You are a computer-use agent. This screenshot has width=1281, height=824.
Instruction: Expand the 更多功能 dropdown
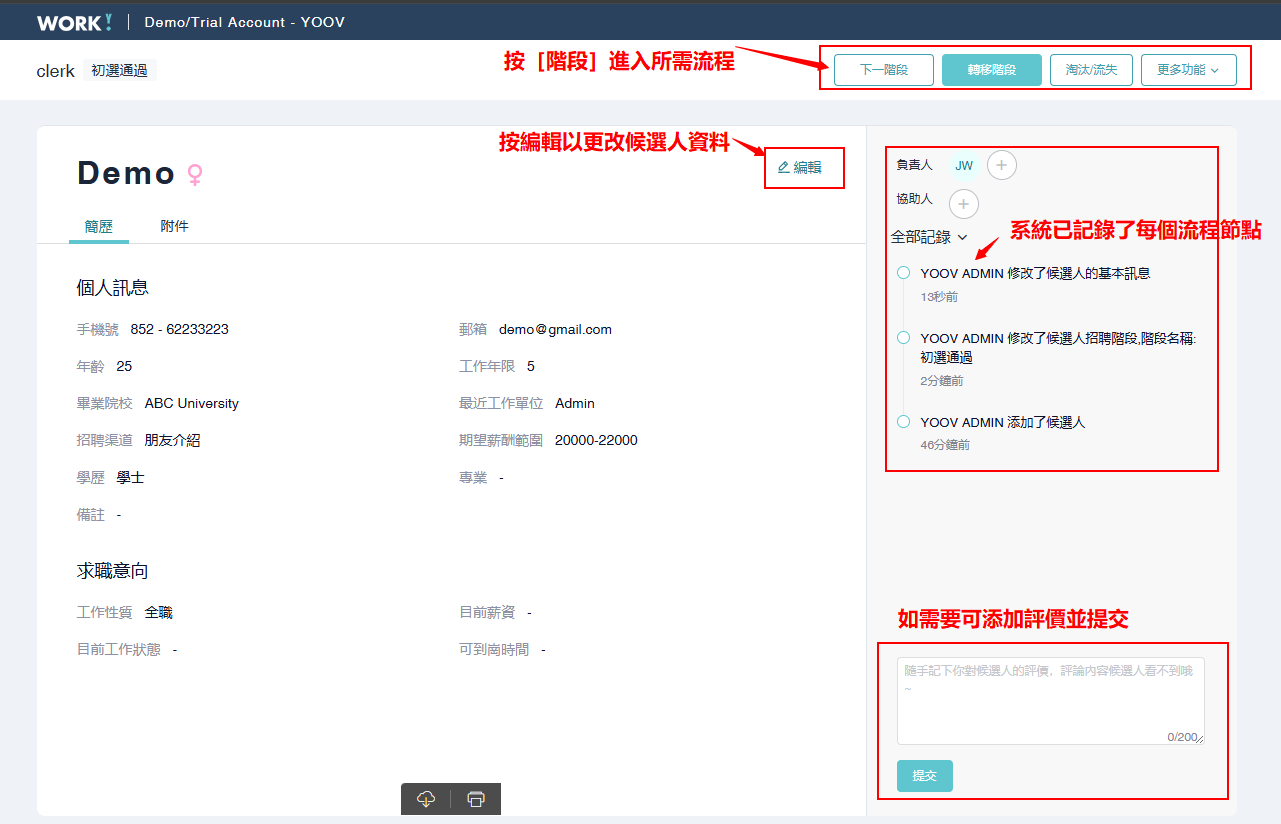pyautogui.click(x=1188, y=70)
